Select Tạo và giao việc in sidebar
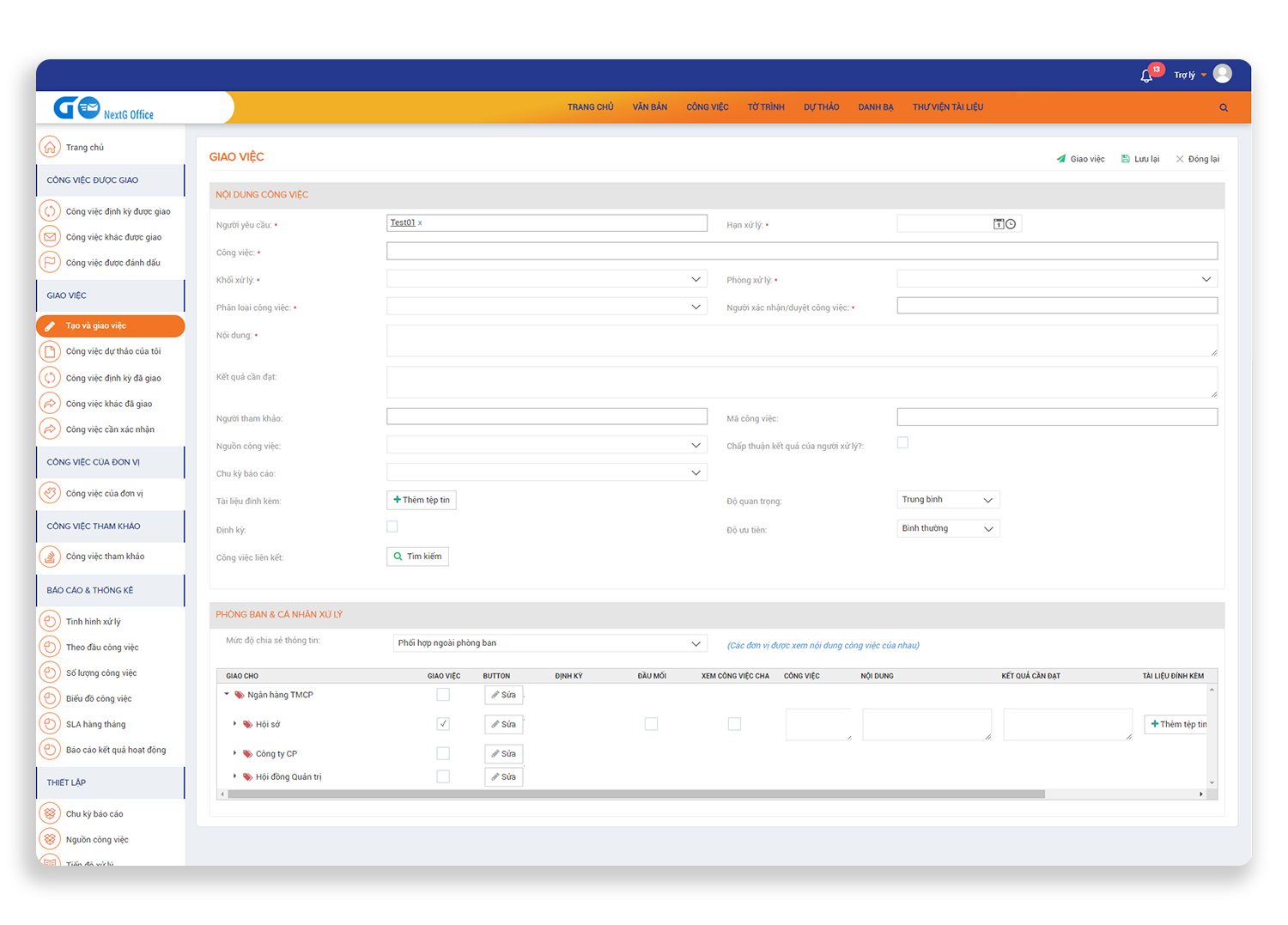 (x=111, y=326)
